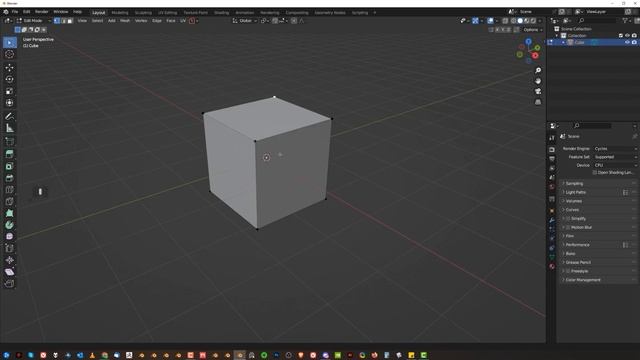Select the Smooth tool

10,237
